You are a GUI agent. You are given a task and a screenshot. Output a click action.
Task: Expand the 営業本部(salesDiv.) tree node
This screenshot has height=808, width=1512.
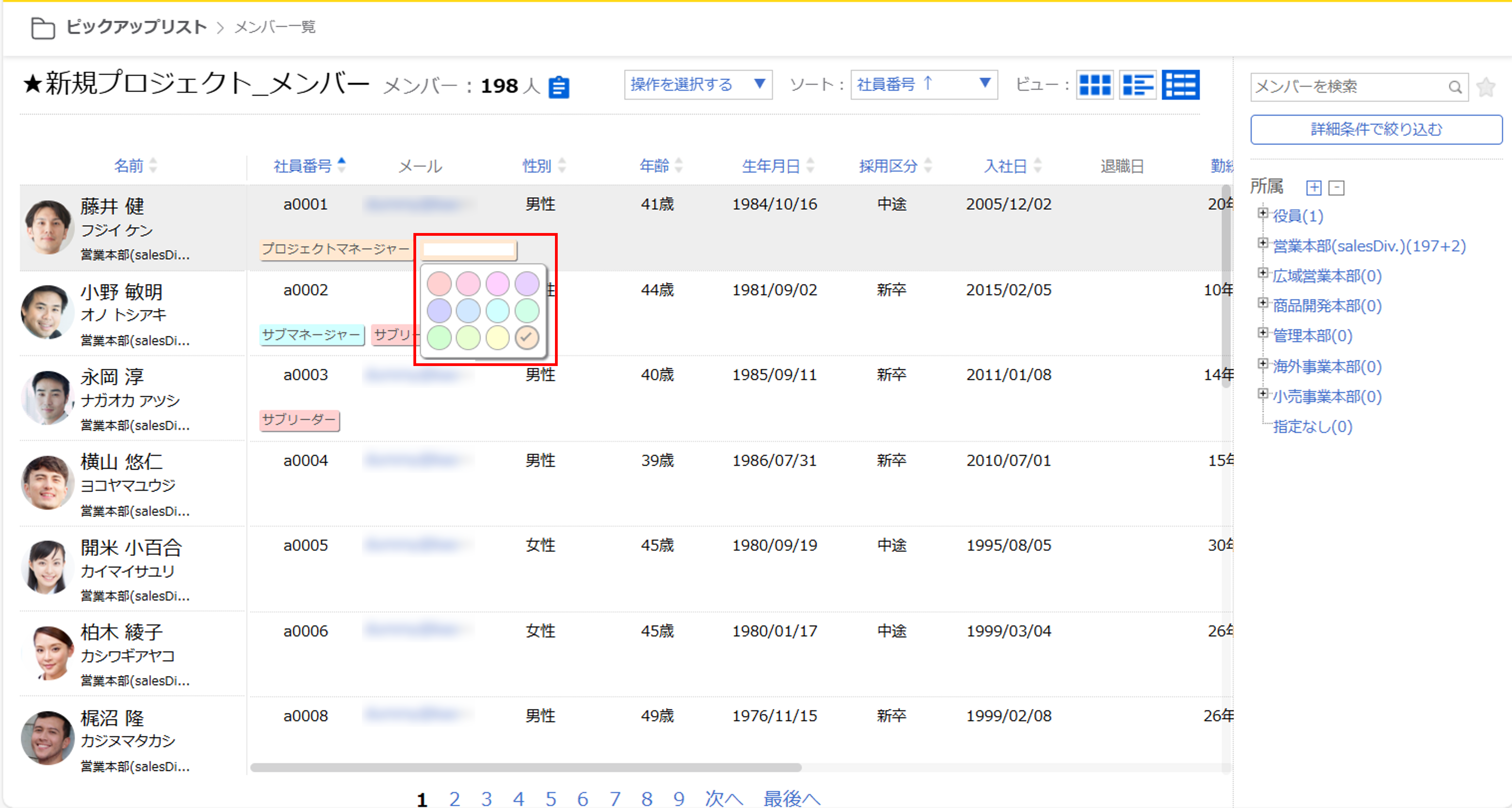[x=1263, y=243]
